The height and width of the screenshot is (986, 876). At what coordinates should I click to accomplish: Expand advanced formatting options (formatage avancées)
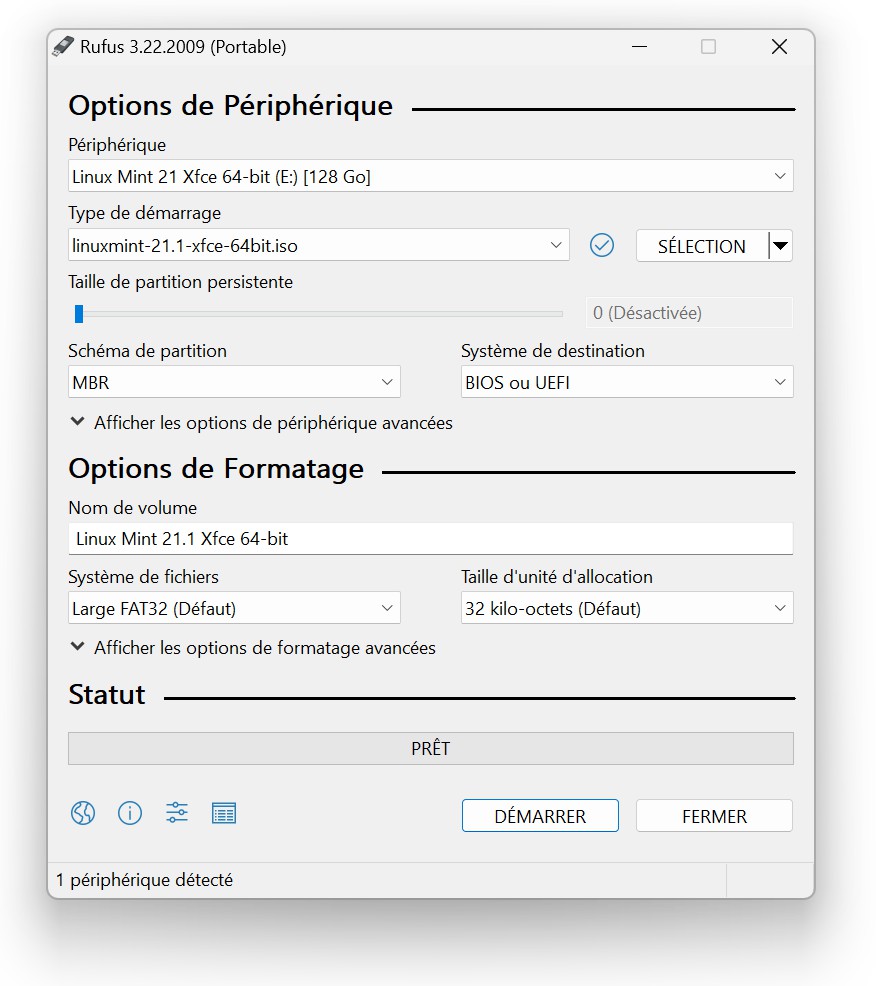tap(253, 648)
